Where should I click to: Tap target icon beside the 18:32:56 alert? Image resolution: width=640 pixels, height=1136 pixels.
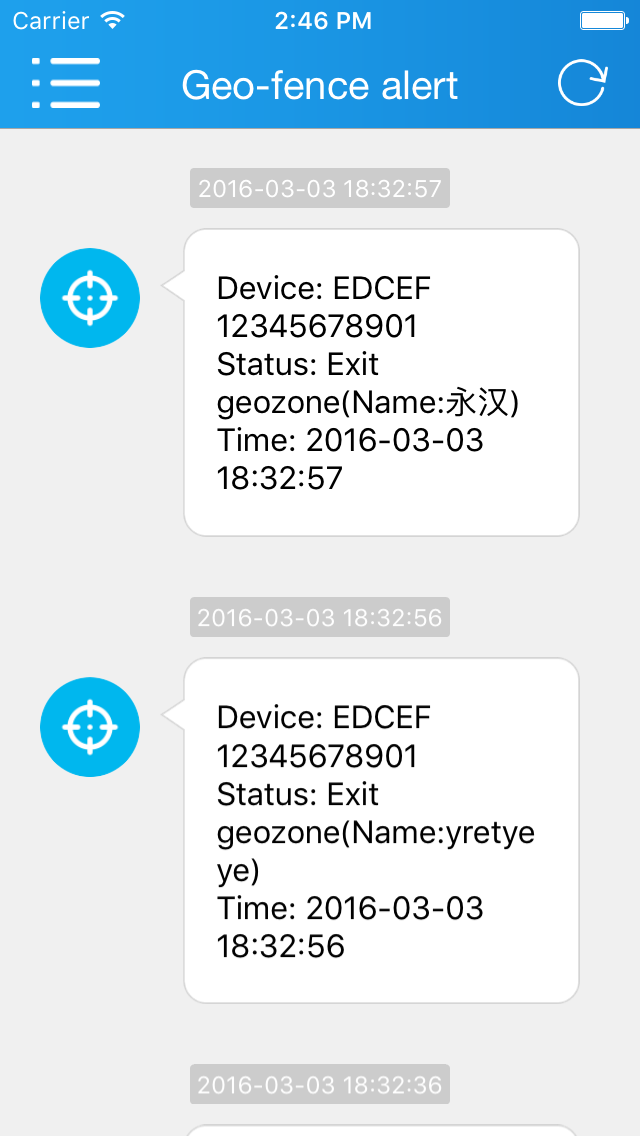(90, 727)
